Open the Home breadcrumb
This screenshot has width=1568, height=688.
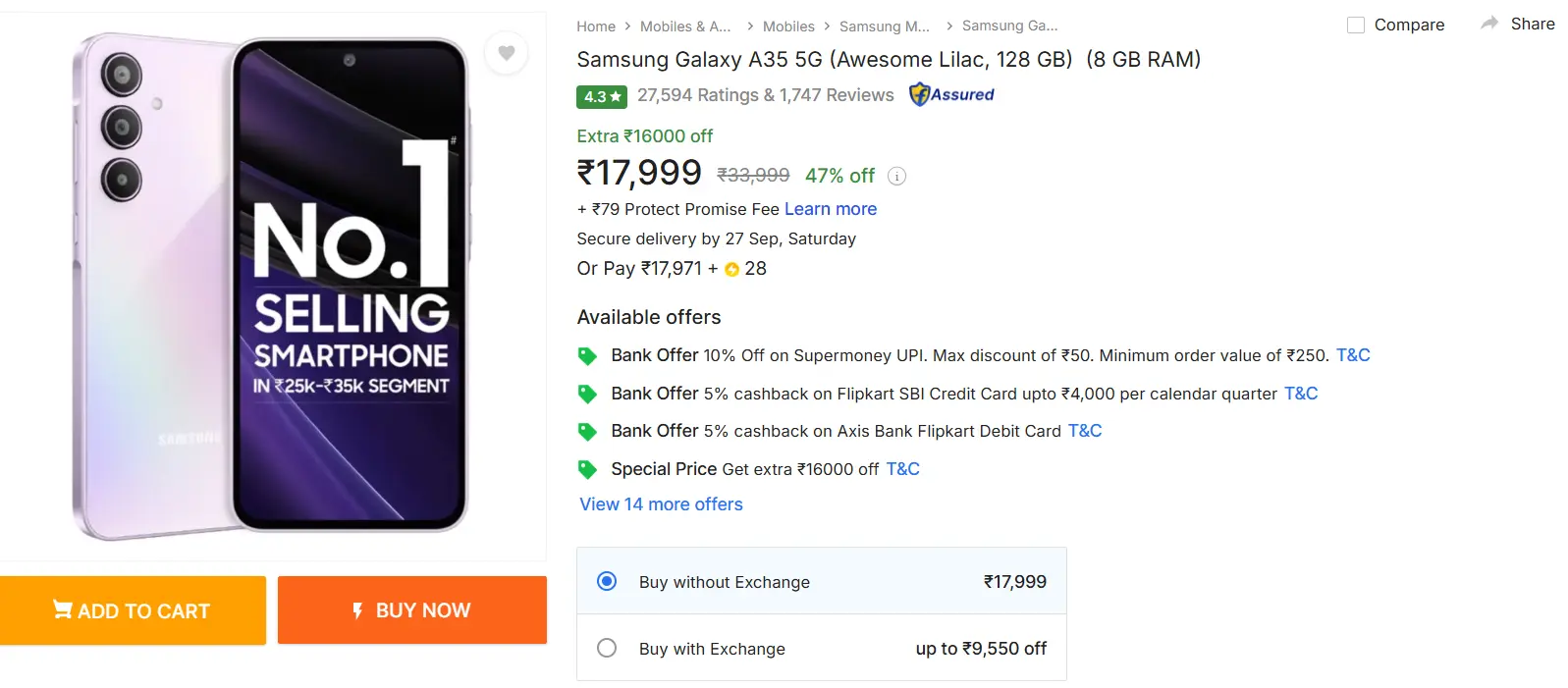coord(595,26)
